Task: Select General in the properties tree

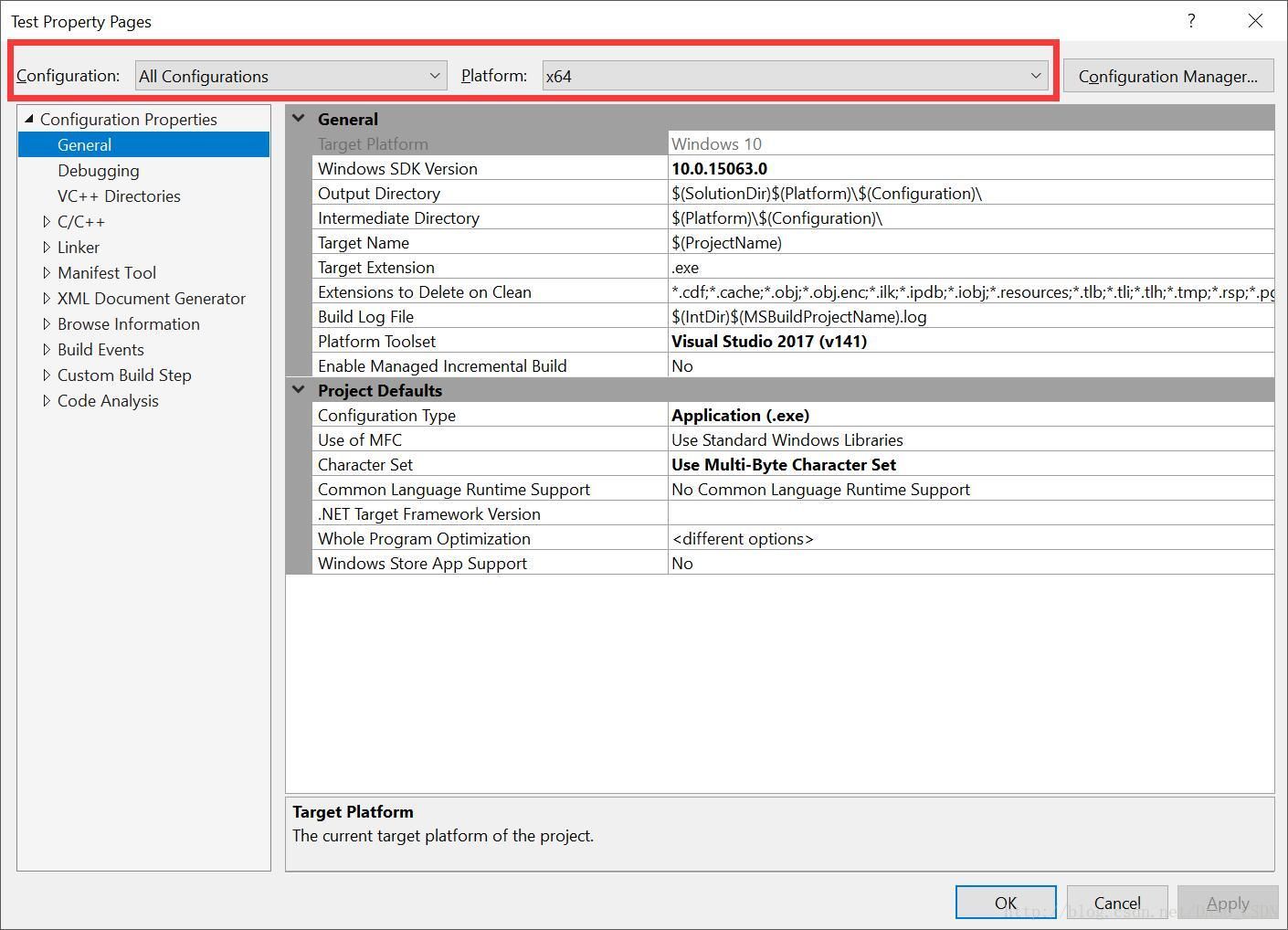Action: [x=143, y=144]
